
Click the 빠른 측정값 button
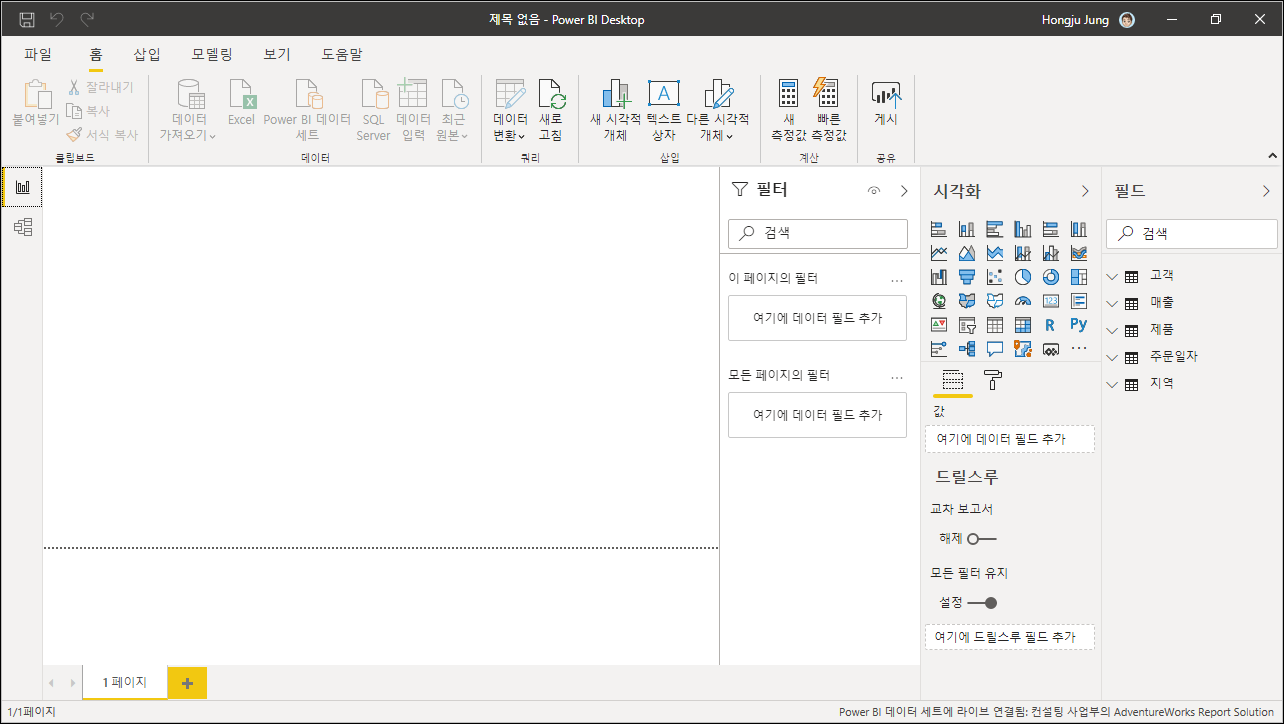coord(829,111)
